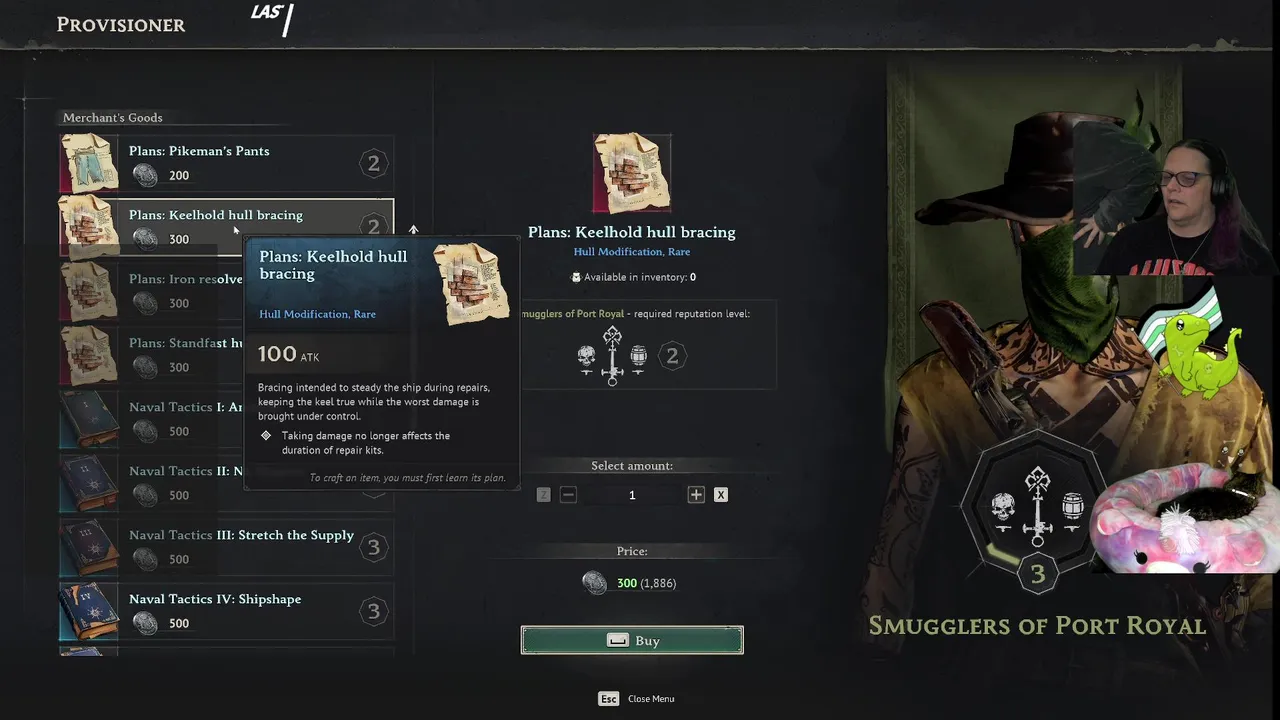Image resolution: width=1280 pixels, height=720 pixels.
Task: Click the Smugglers faction skull-key emblem in requirements
Action: 612,356
